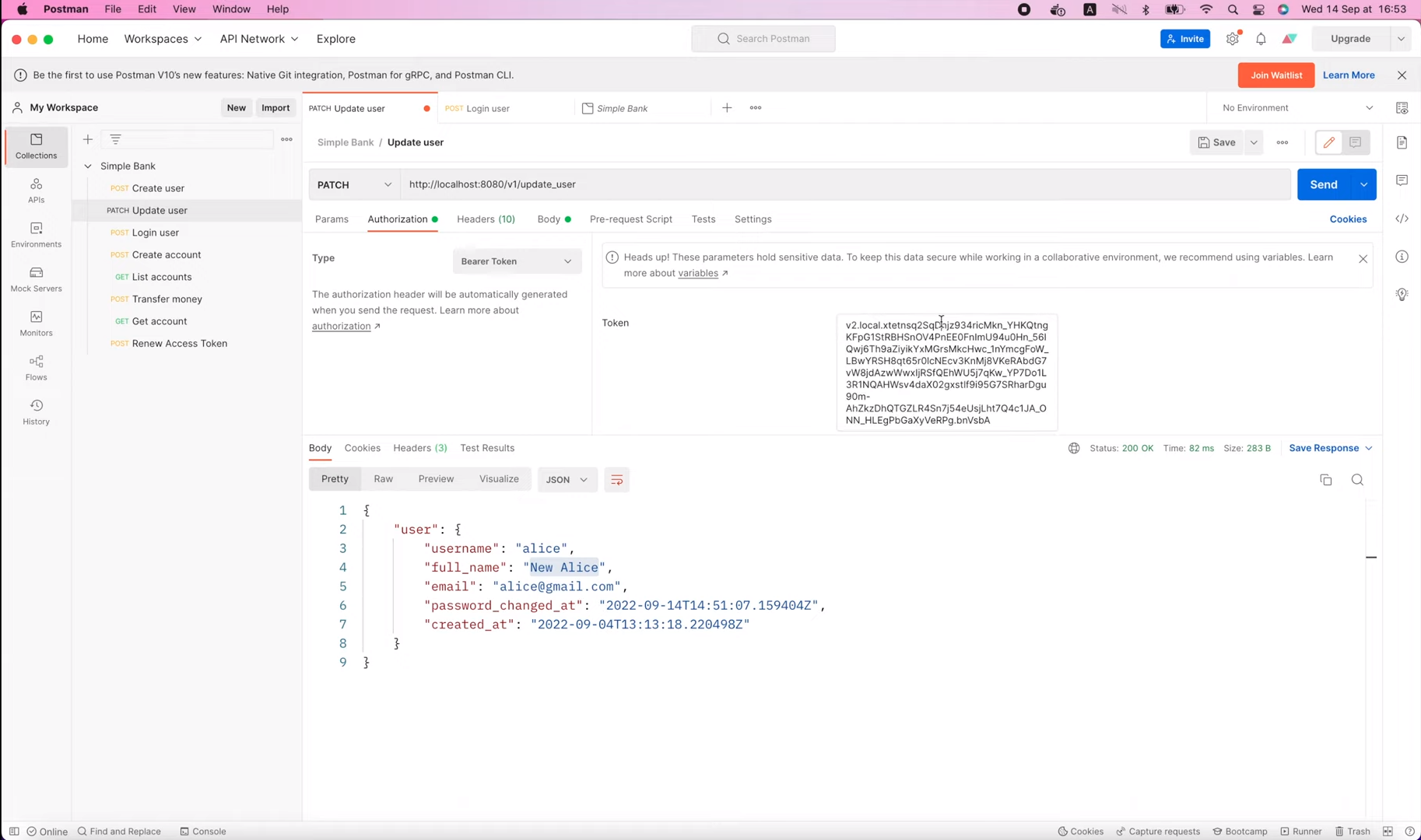The width and height of the screenshot is (1421, 840).
Task: Open the Workspaces dropdown
Action: (x=163, y=39)
